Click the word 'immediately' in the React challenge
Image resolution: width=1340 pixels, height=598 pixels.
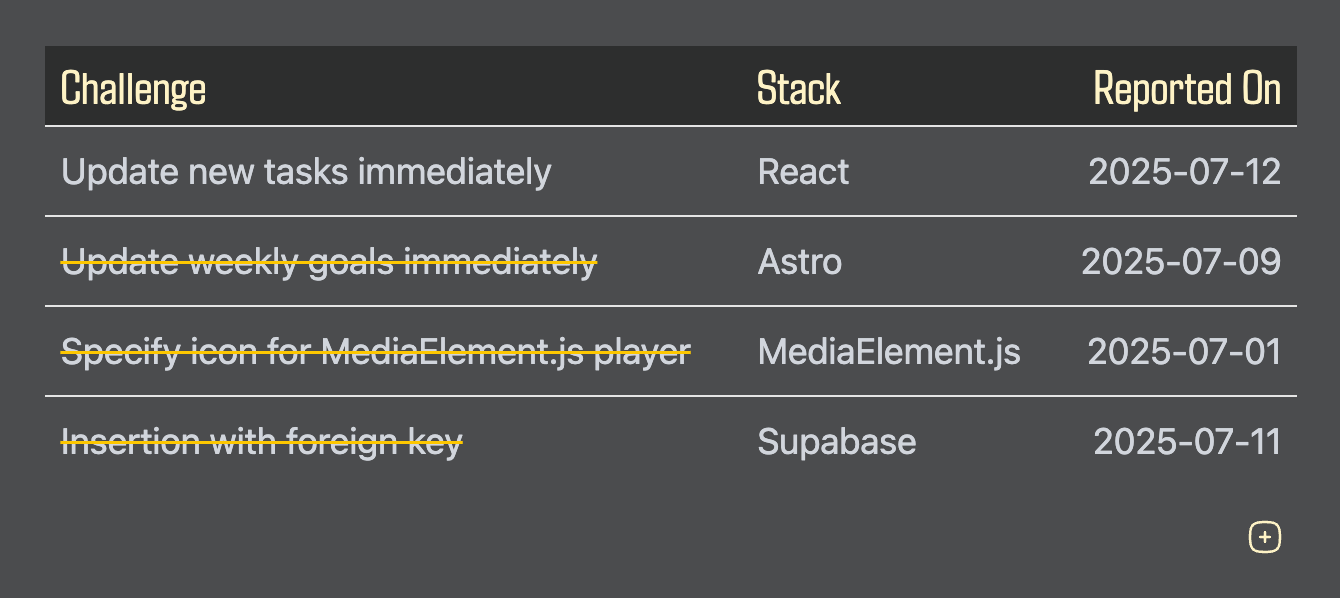point(454,172)
